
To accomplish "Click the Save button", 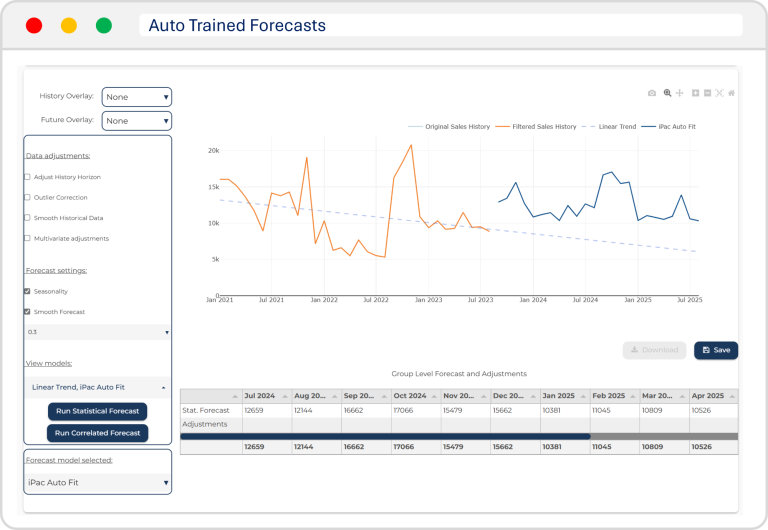I will [x=716, y=350].
